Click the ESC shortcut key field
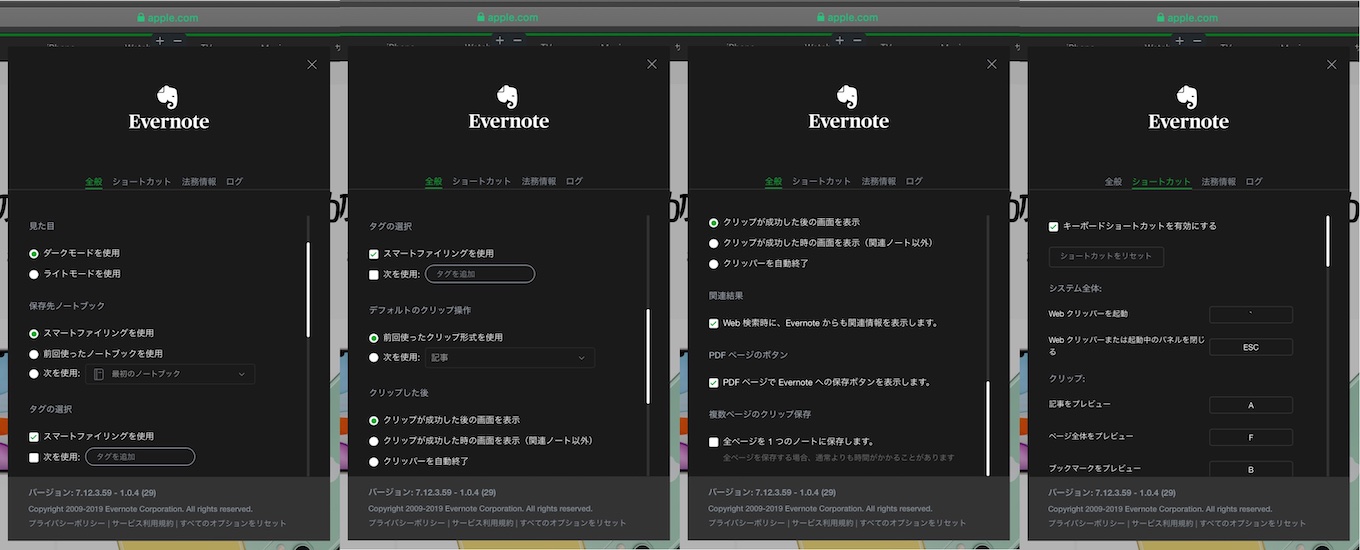The width and height of the screenshot is (1360, 550). [1250, 347]
